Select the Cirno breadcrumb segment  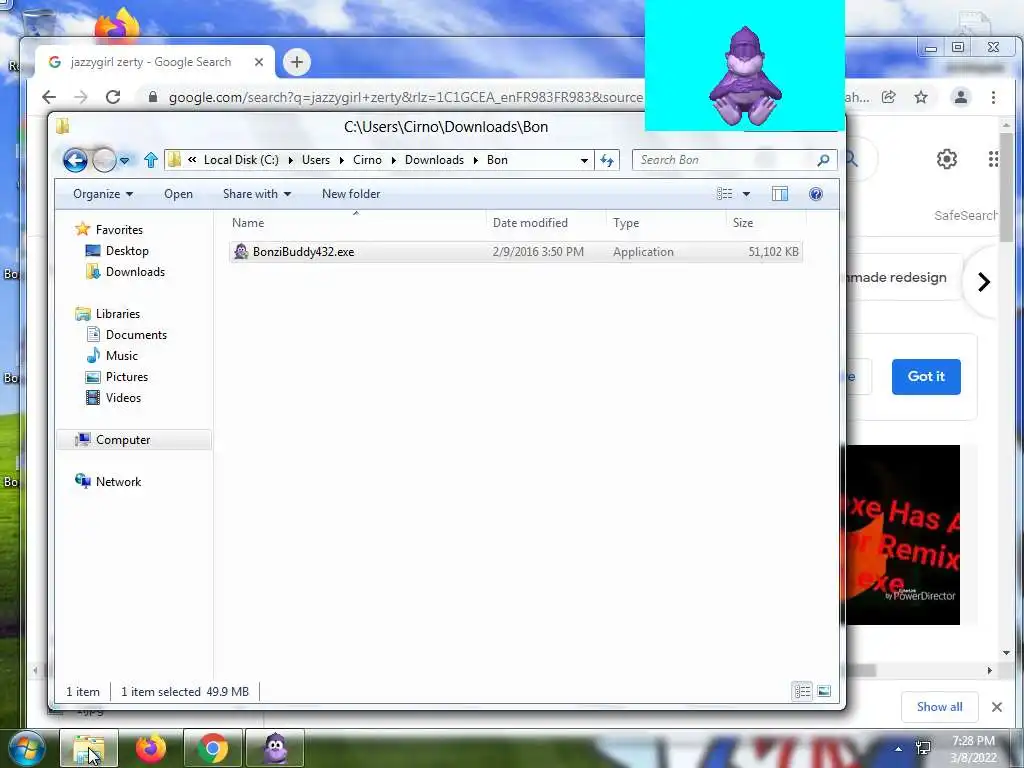pyautogui.click(x=367, y=160)
